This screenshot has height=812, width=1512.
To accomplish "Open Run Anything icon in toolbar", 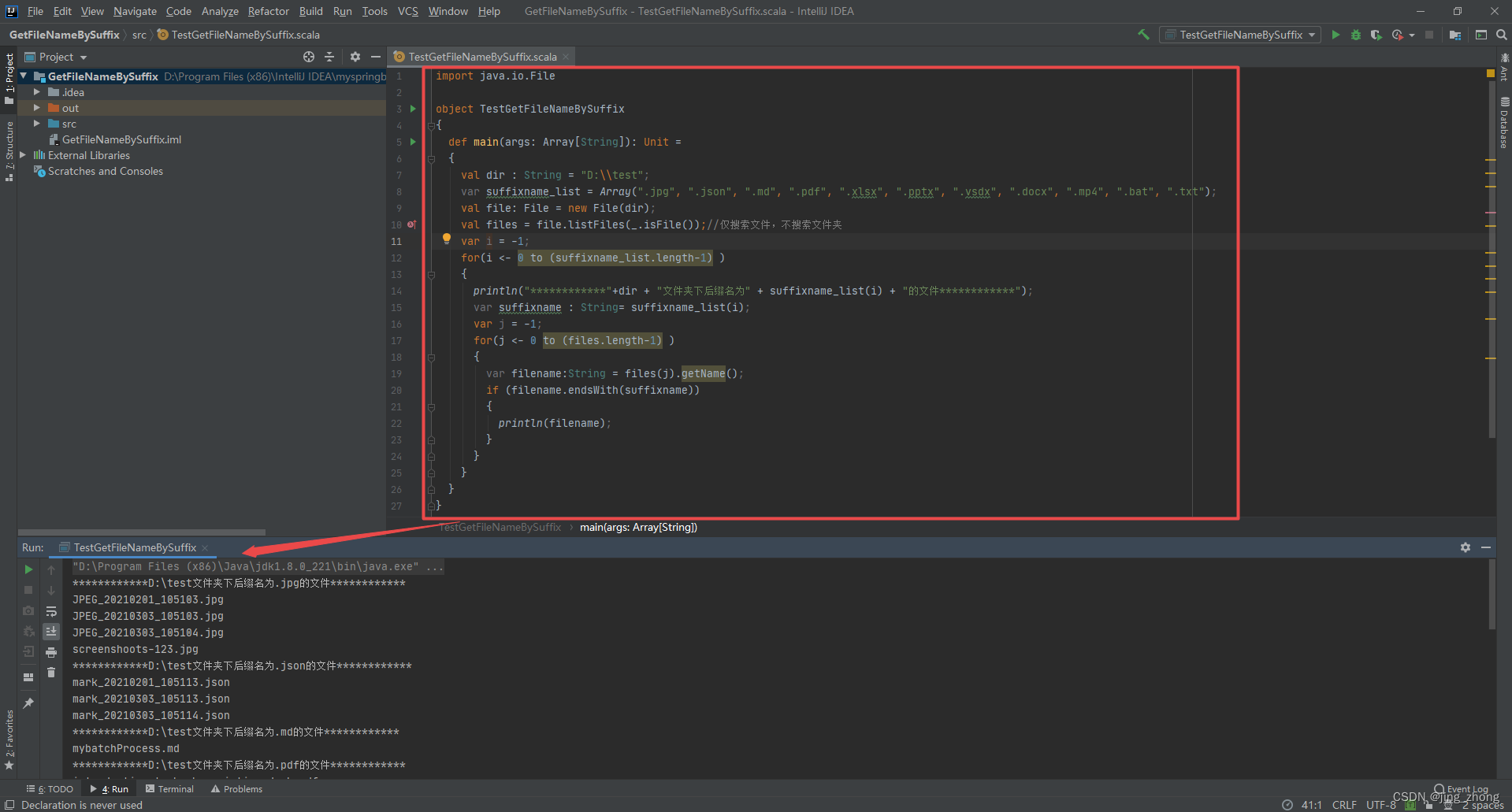I will click(x=1481, y=35).
